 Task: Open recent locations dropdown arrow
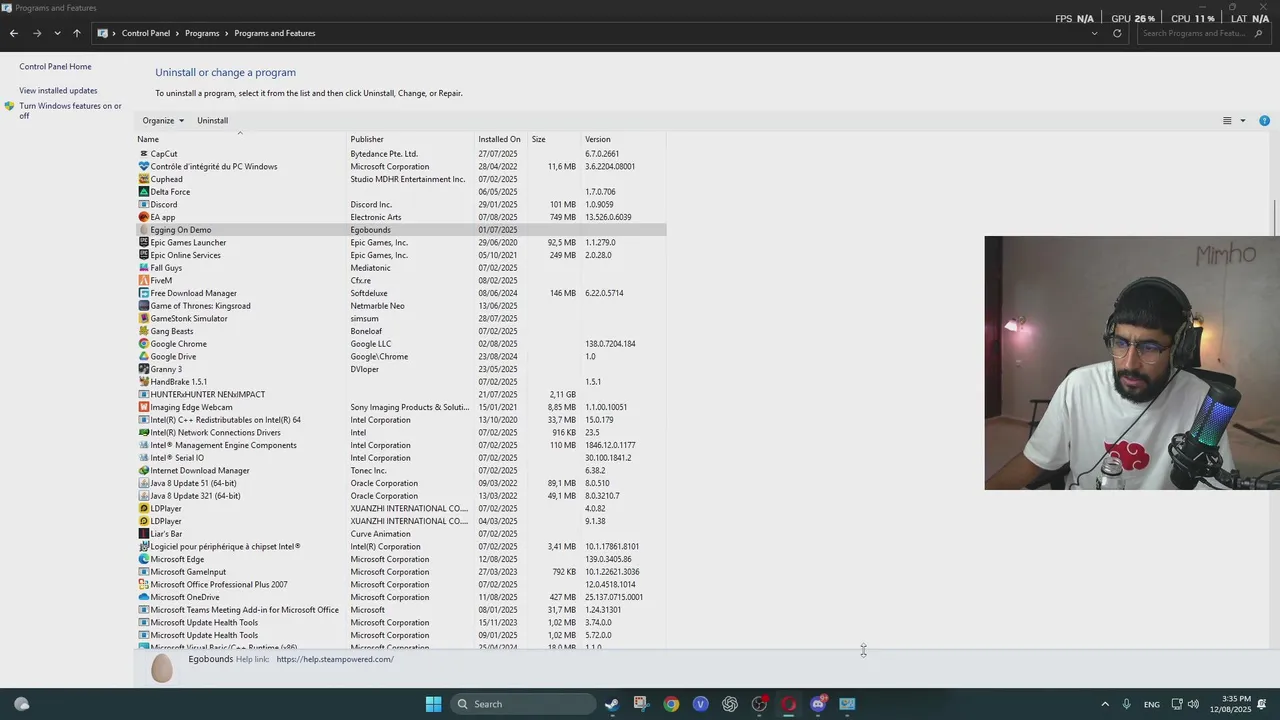(x=57, y=33)
